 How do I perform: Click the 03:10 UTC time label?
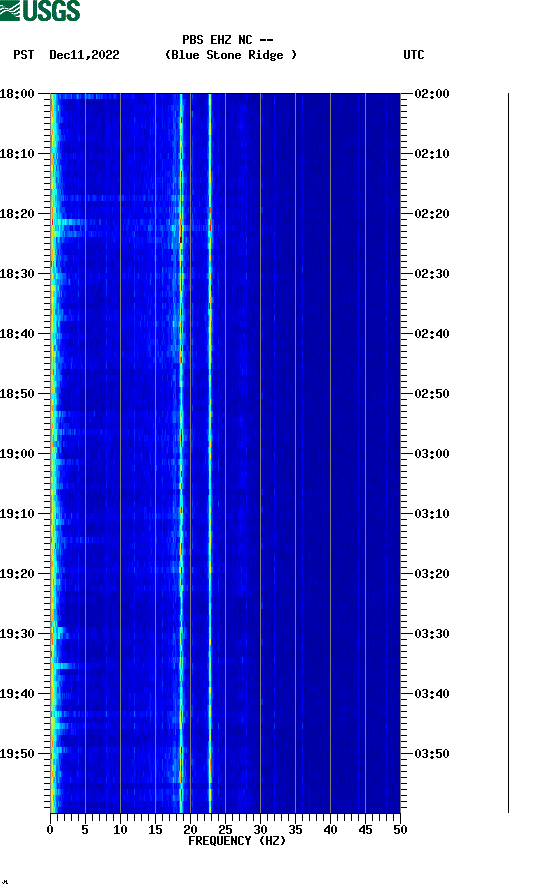[432, 514]
